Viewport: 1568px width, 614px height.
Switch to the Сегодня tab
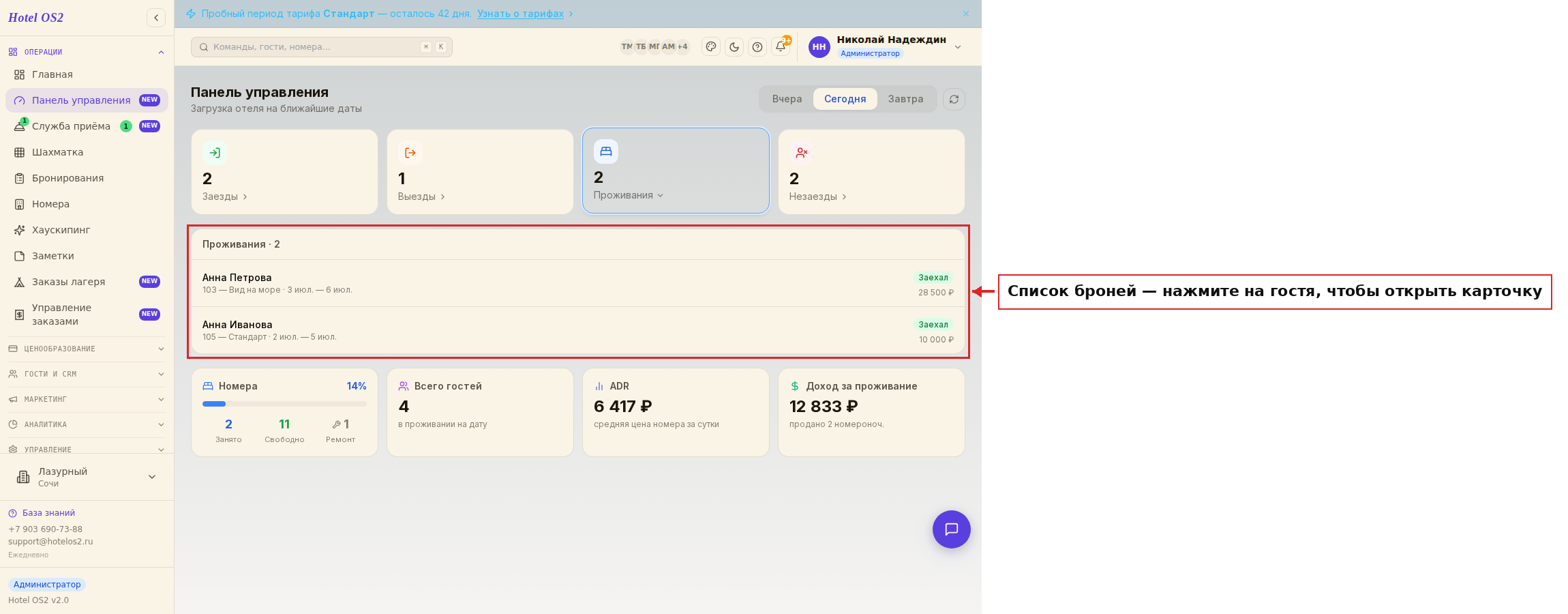click(x=845, y=99)
